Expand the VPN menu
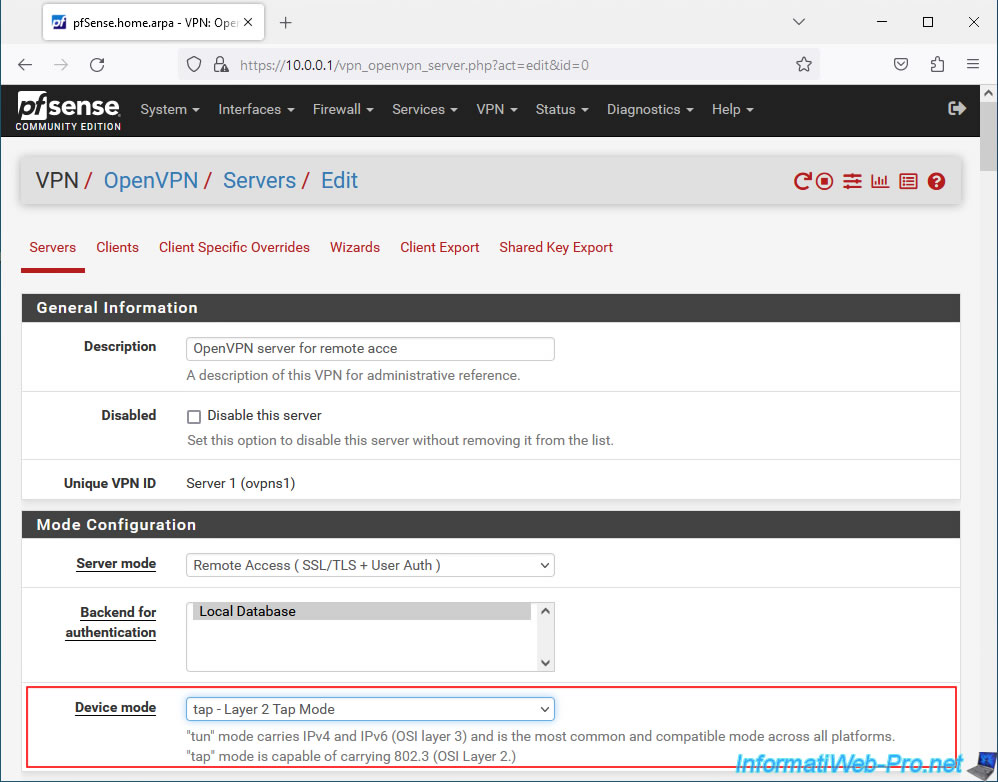Screen dimensions: 998x782 496,109
